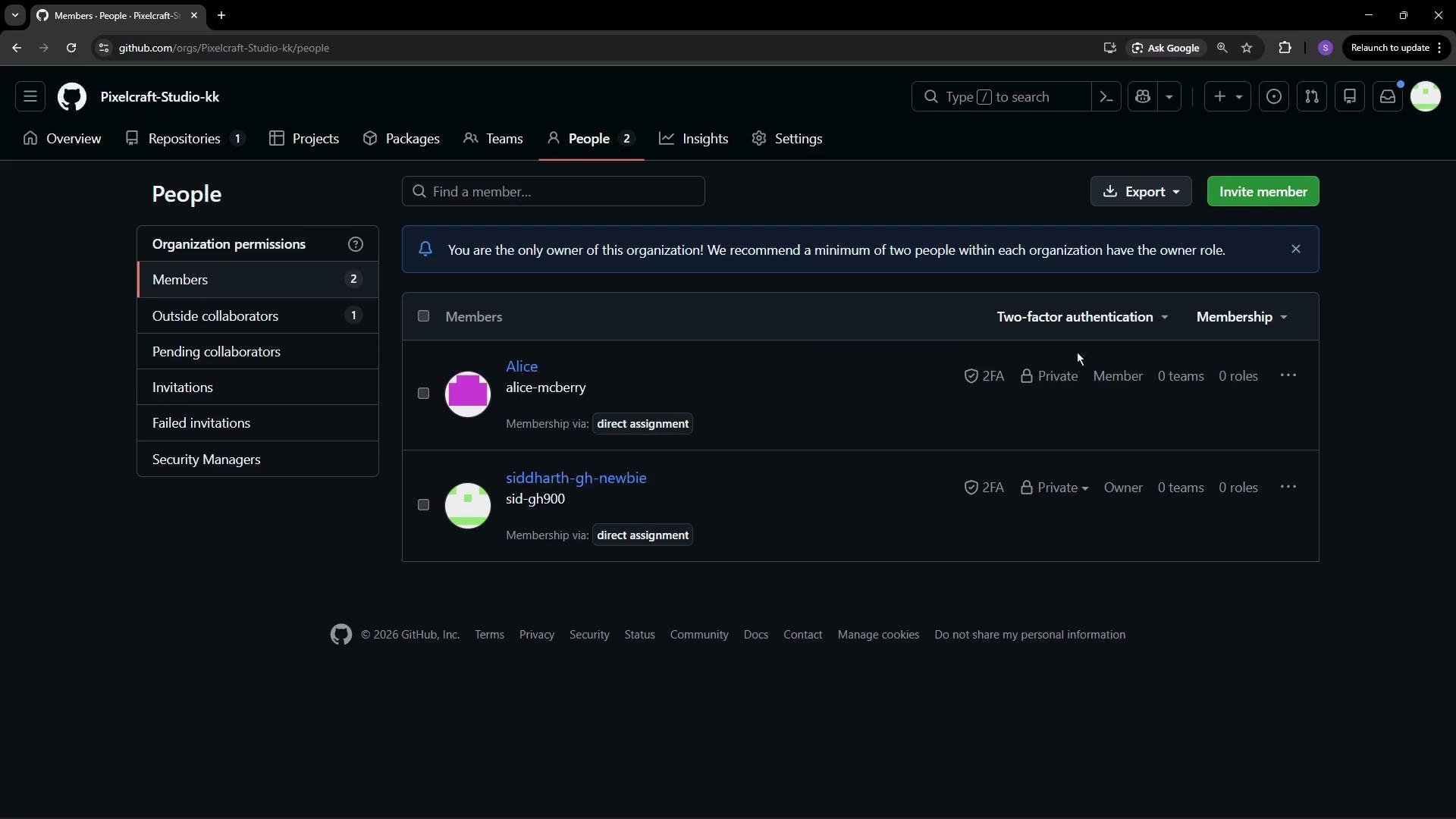Open the notifications inbox icon

tap(1388, 97)
